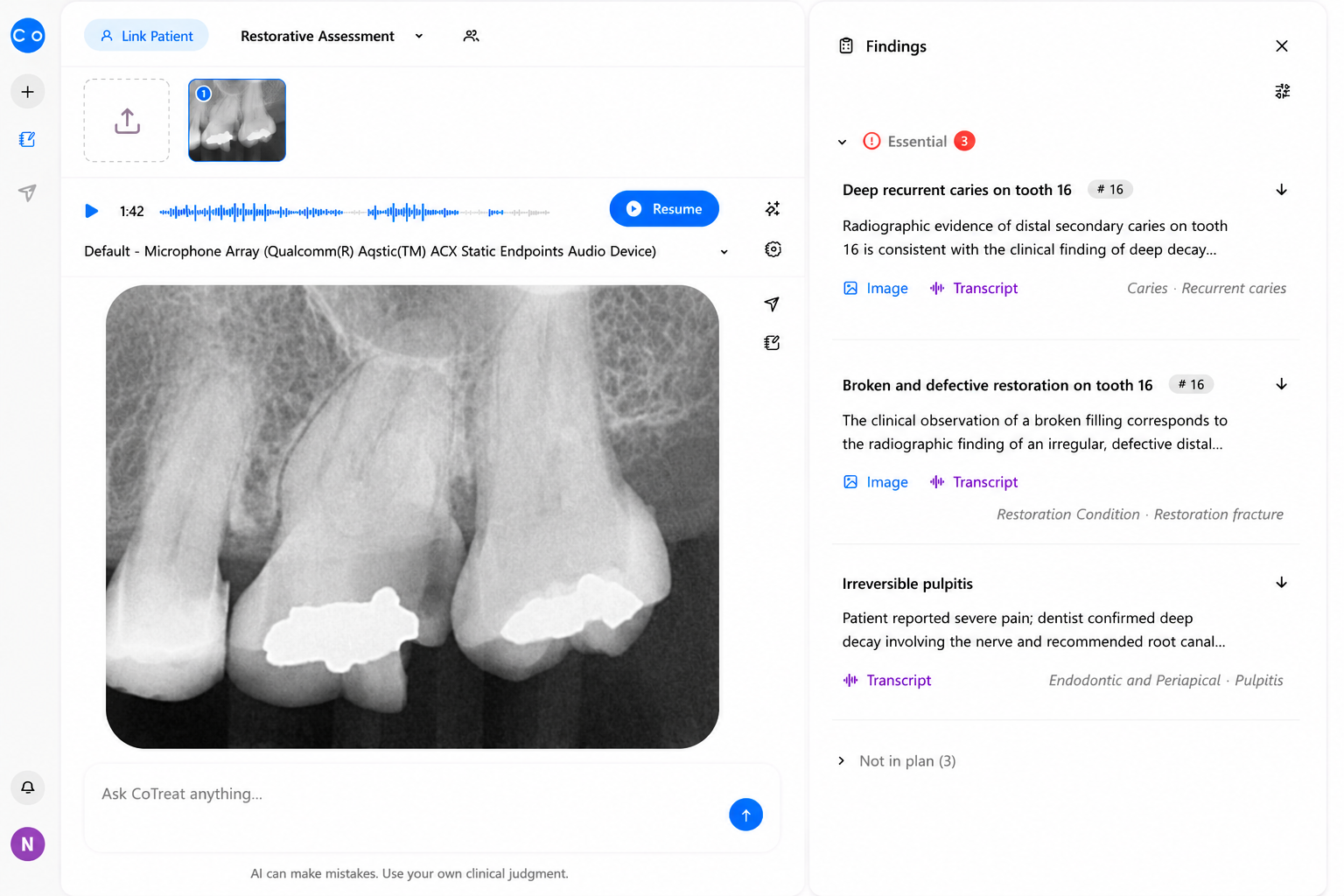This screenshot has height=896, width=1344.
Task: Click the audio waveform timeline
Action: [354, 212]
